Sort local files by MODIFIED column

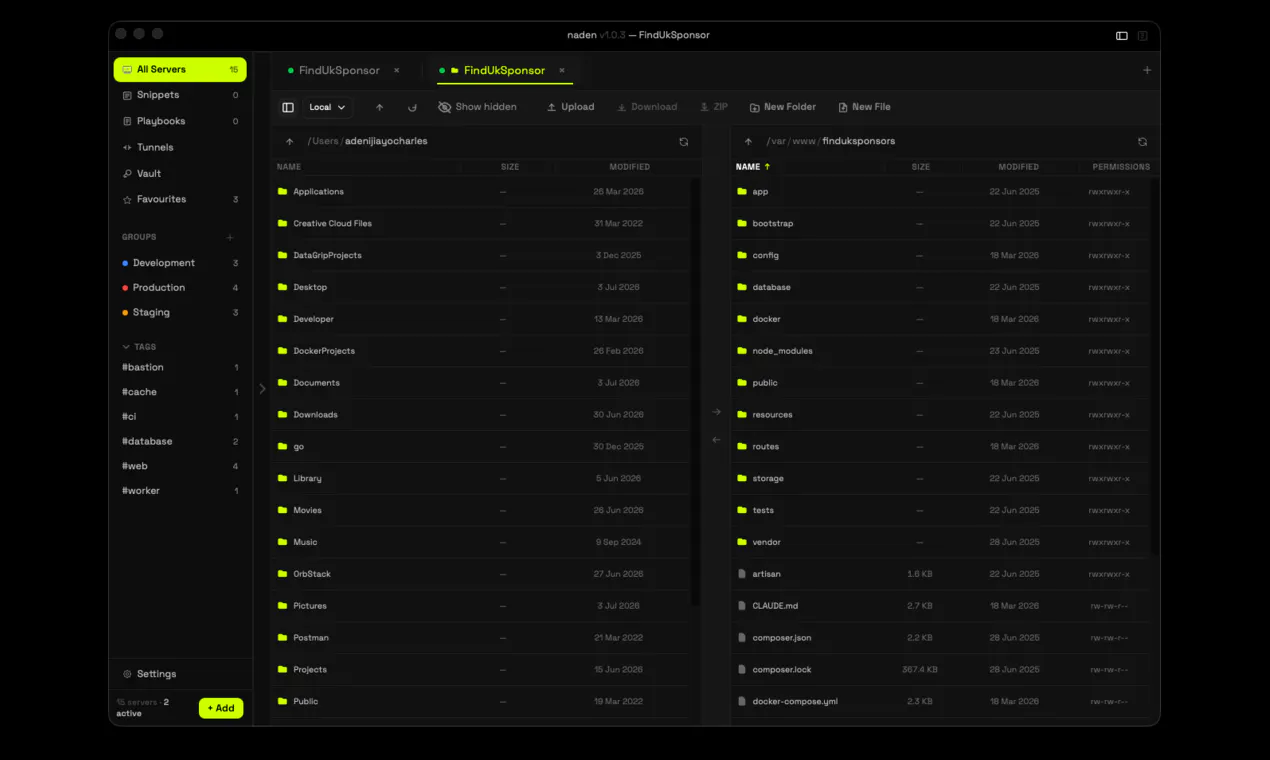(630, 167)
